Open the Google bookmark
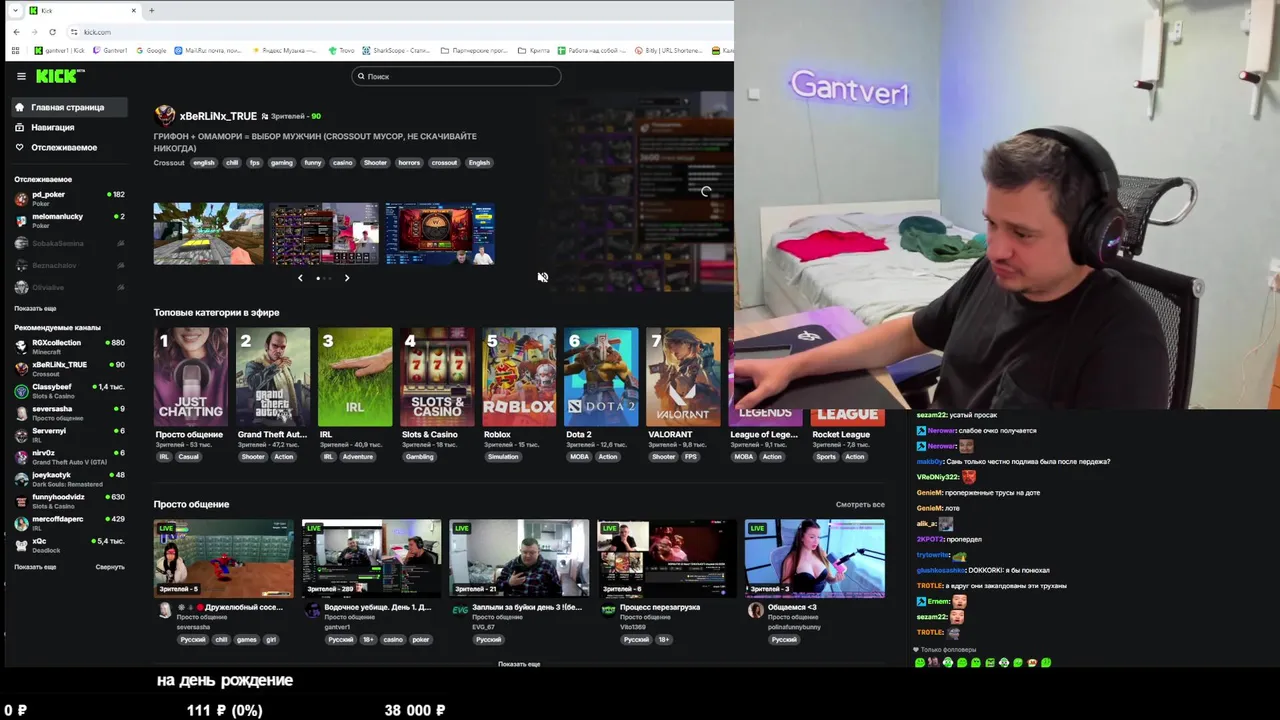The image size is (1280, 720). point(151,50)
